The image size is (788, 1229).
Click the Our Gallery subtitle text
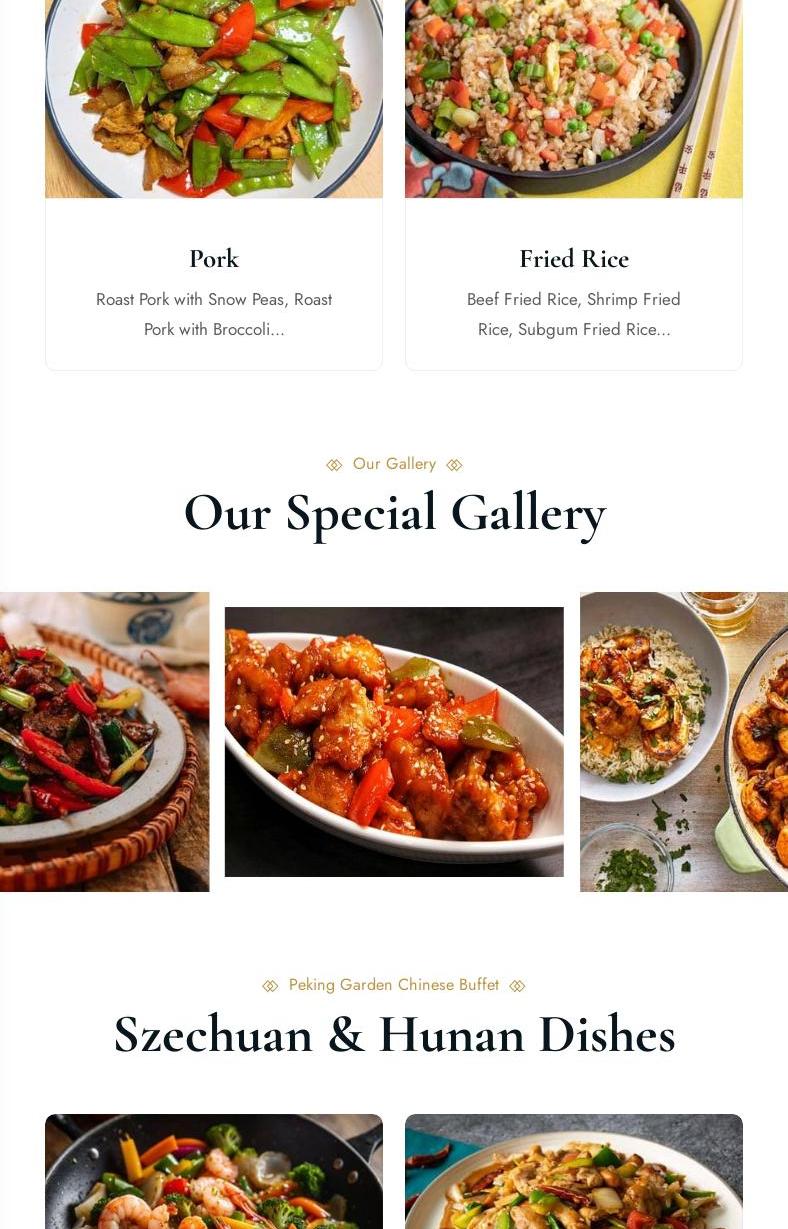394,464
